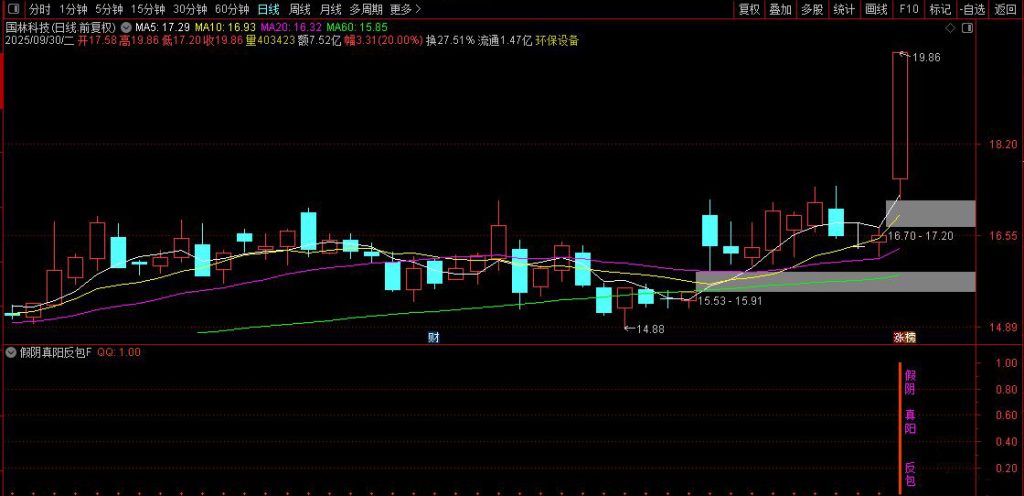This screenshot has height=496, width=1024.
Task: Click the QQ: 1.00 indicator value
Action: 119,352
